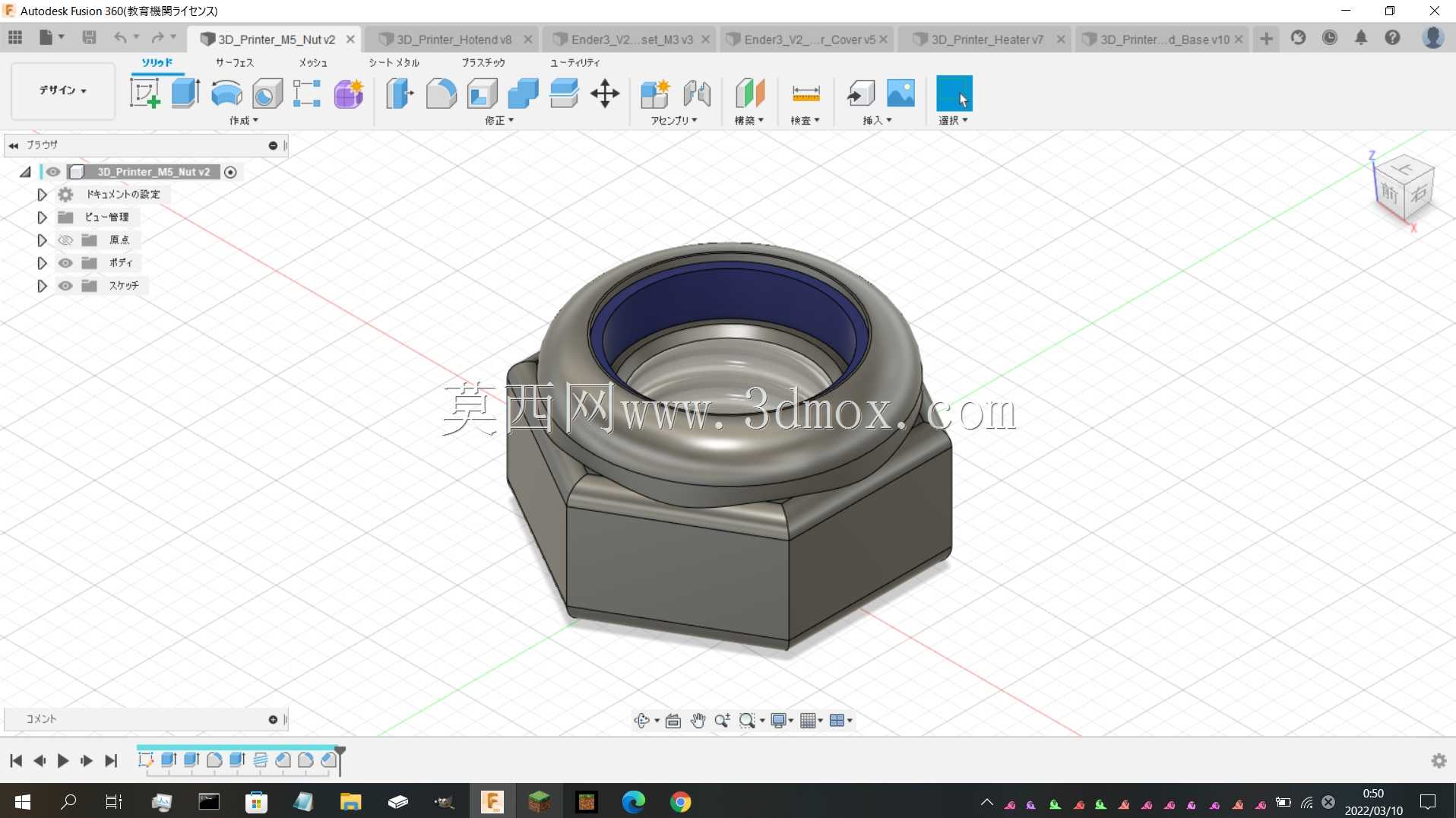The height and width of the screenshot is (818, 1456).
Task: Switch to the シートメタル tab
Action: click(394, 62)
